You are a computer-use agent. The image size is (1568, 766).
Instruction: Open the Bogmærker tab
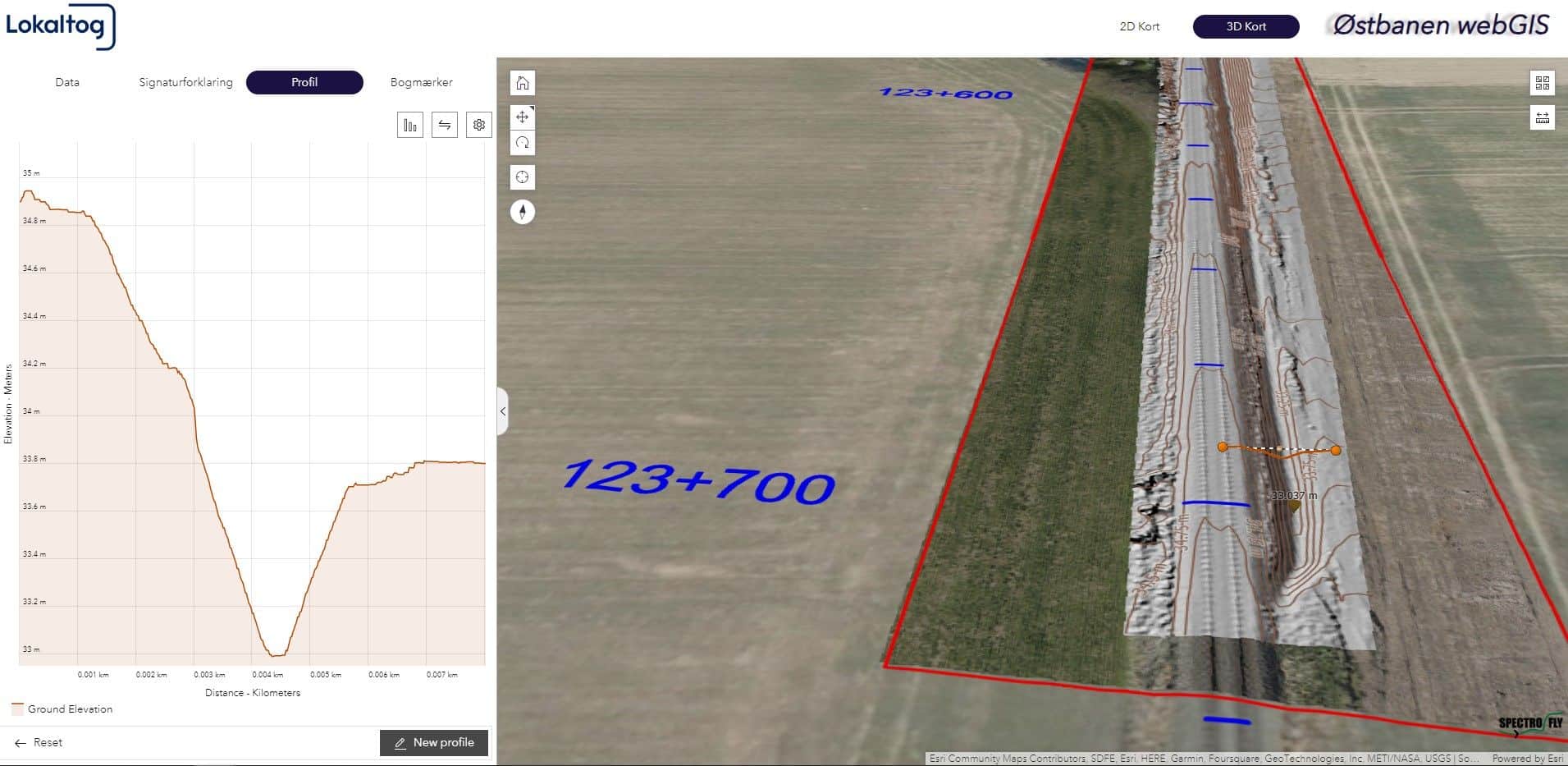pyautogui.click(x=421, y=82)
